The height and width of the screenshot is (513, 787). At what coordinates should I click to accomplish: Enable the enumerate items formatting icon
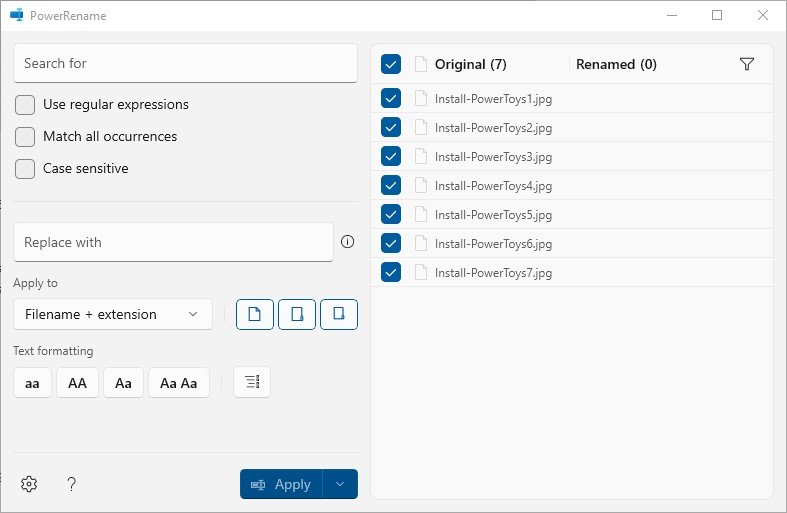pyautogui.click(x=252, y=382)
